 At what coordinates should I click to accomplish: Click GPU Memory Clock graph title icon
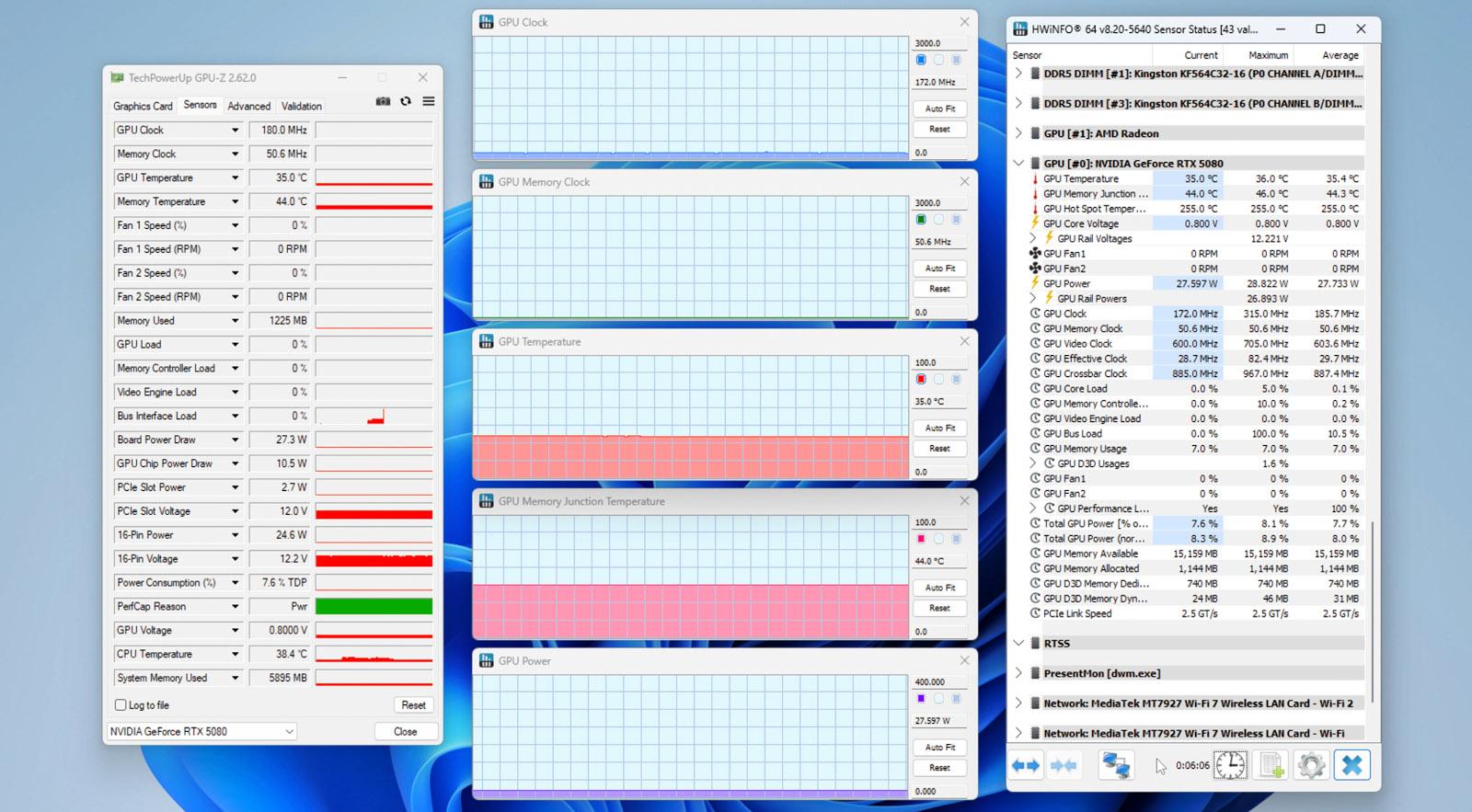(x=487, y=182)
